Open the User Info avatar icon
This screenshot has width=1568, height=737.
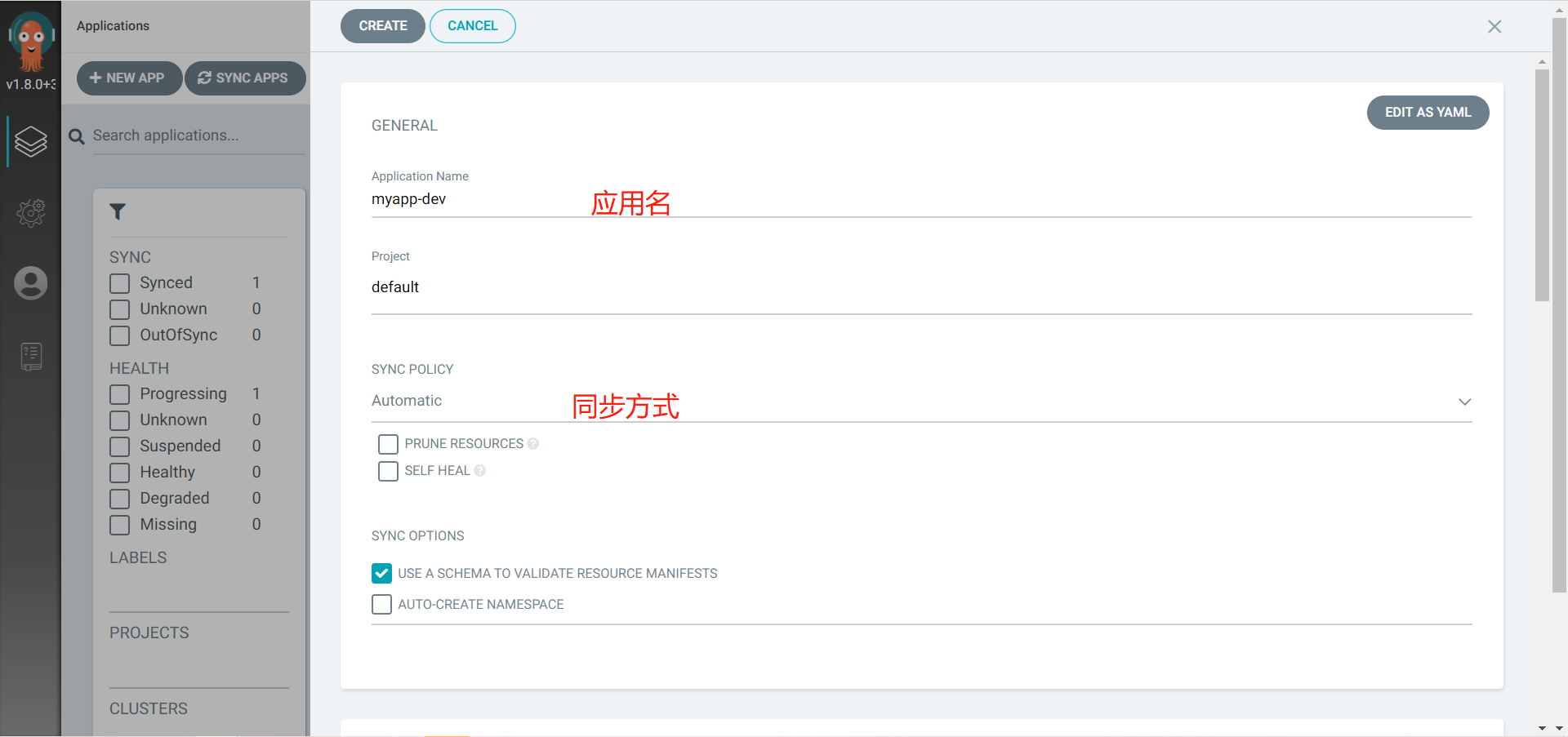(31, 283)
